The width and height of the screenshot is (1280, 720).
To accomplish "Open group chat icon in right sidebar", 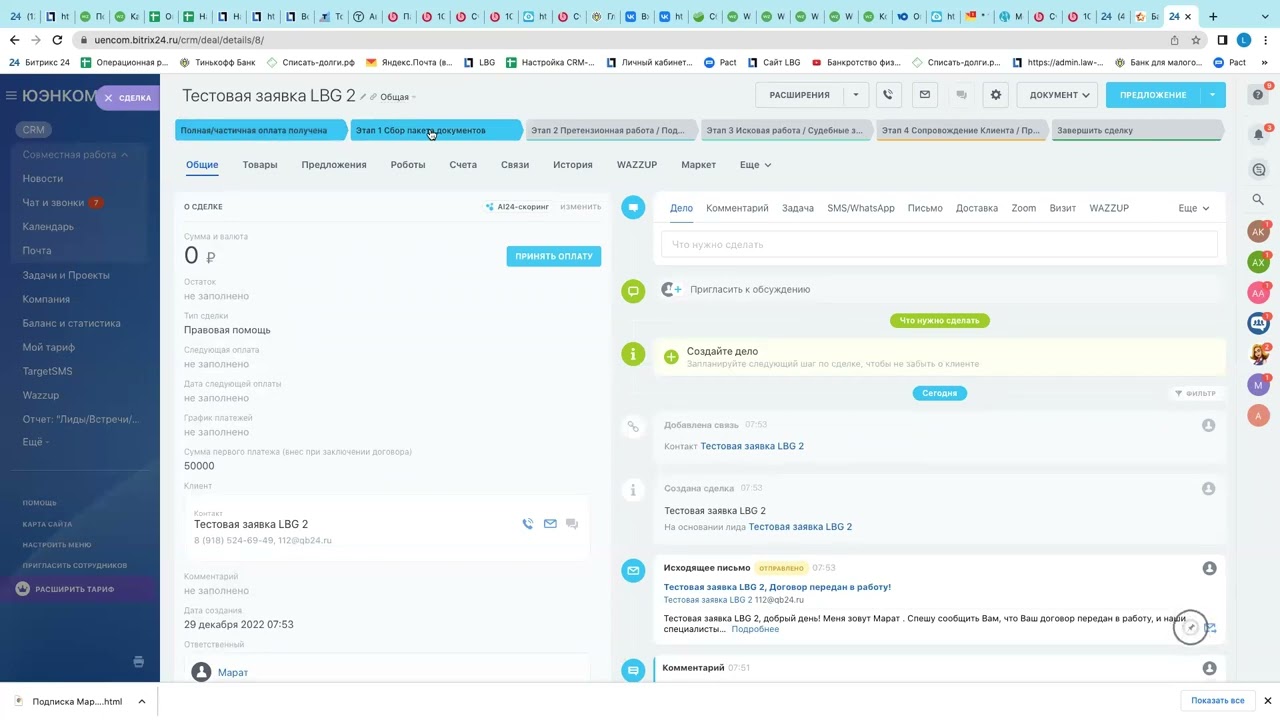I will (x=1258, y=323).
